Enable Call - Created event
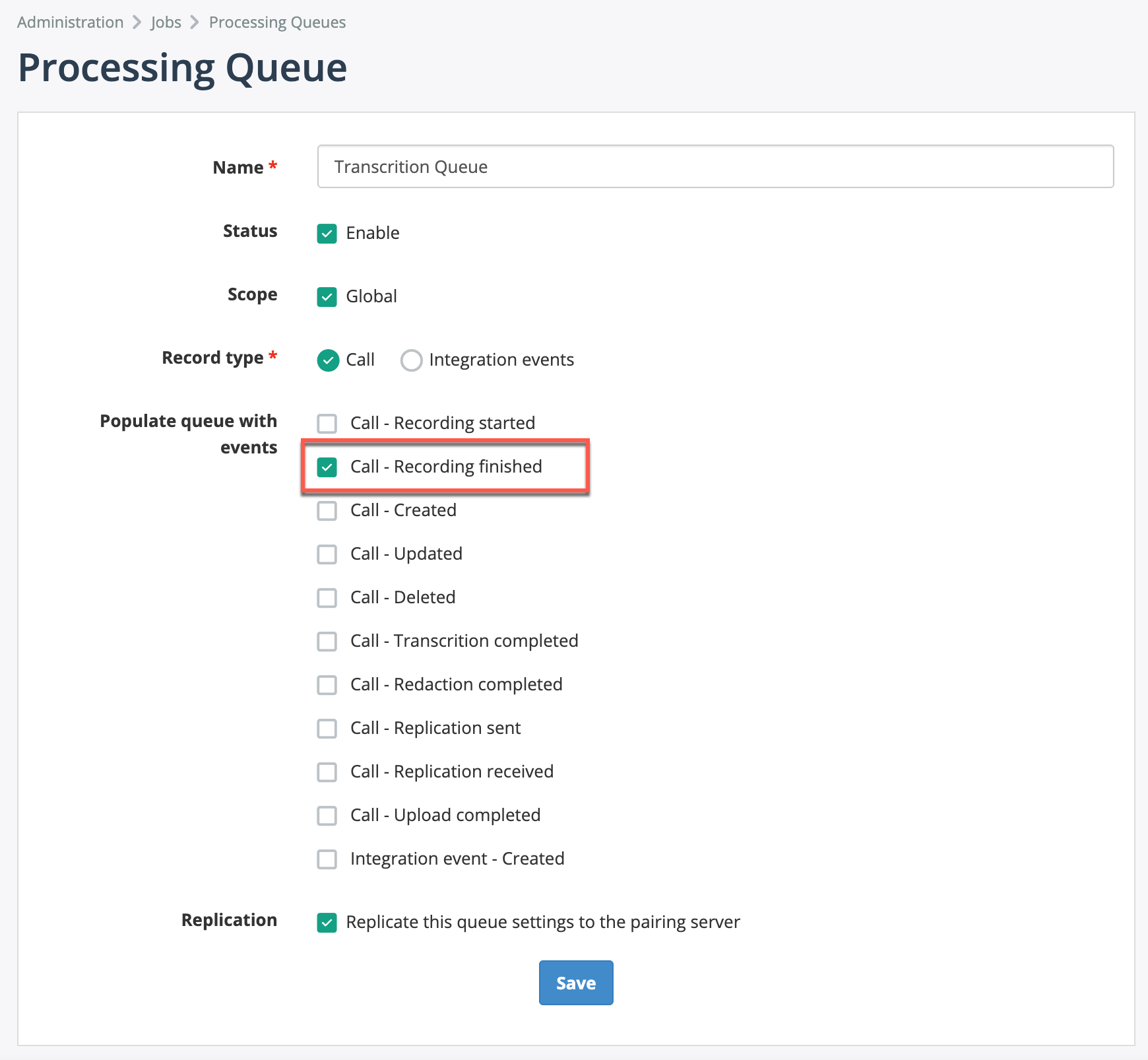Screen dimensions: 1148x1060 point(327,510)
